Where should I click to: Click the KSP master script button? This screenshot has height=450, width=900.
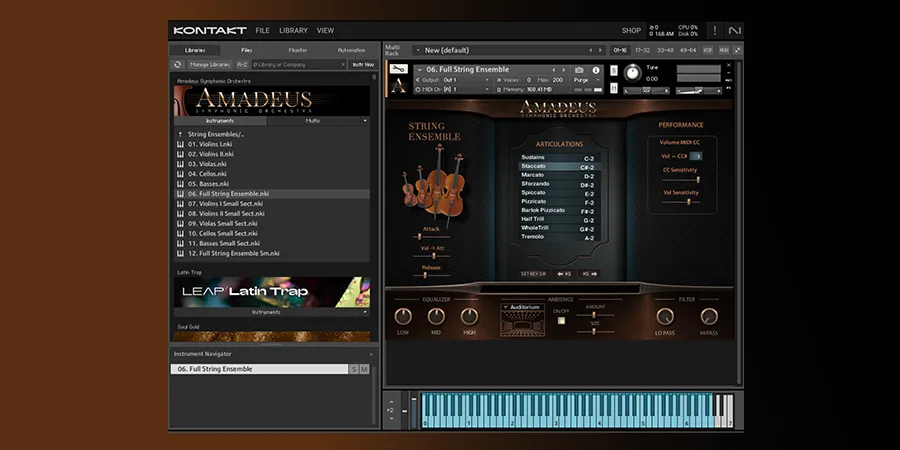click(x=708, y=50)
